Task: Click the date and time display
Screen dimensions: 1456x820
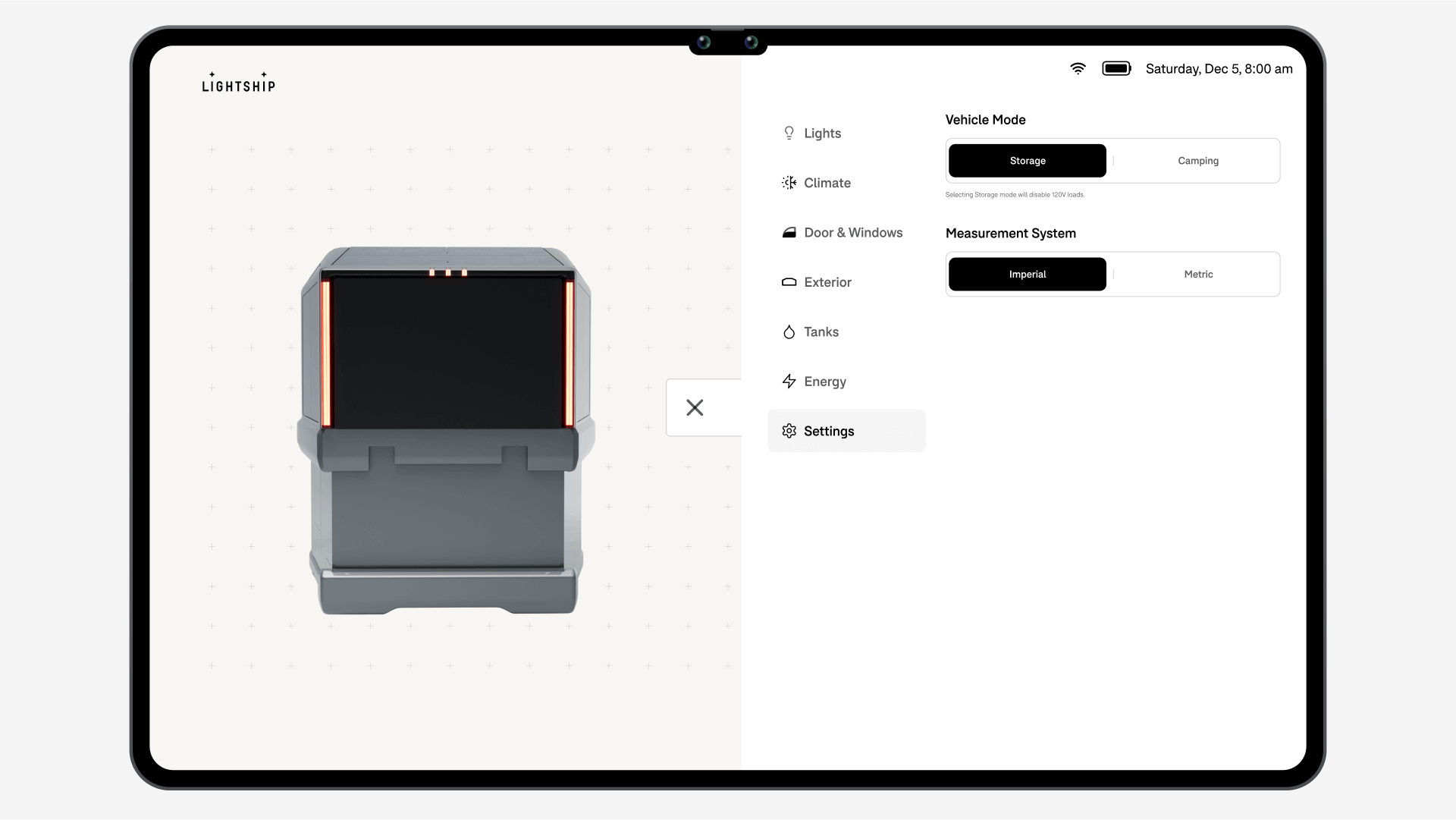Action: pyautogui.click(x=1219, y=69)
